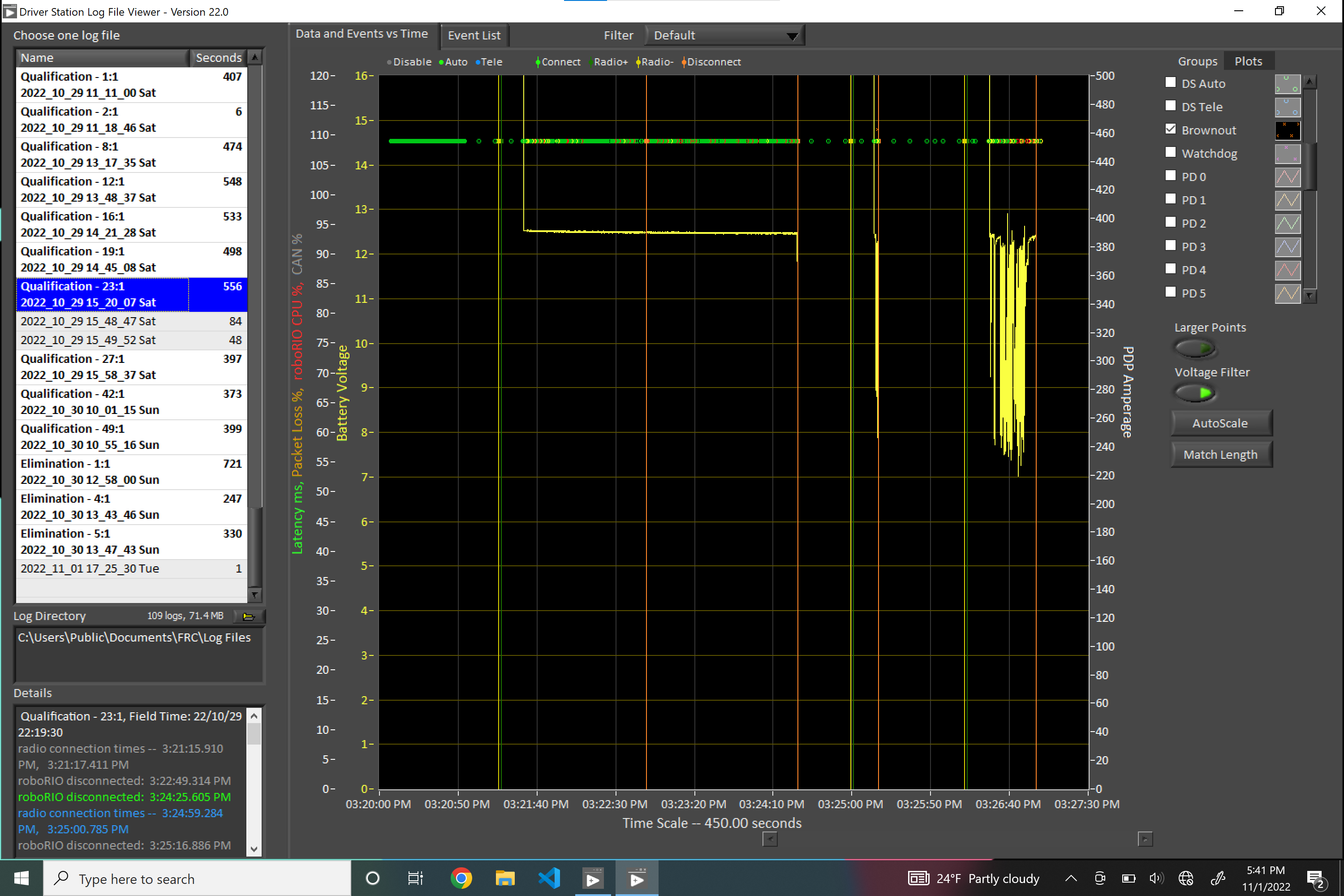Screen dimensions: 1344x896
Task: Show hidden system tray icons chevron
Action: [1072, 878]
